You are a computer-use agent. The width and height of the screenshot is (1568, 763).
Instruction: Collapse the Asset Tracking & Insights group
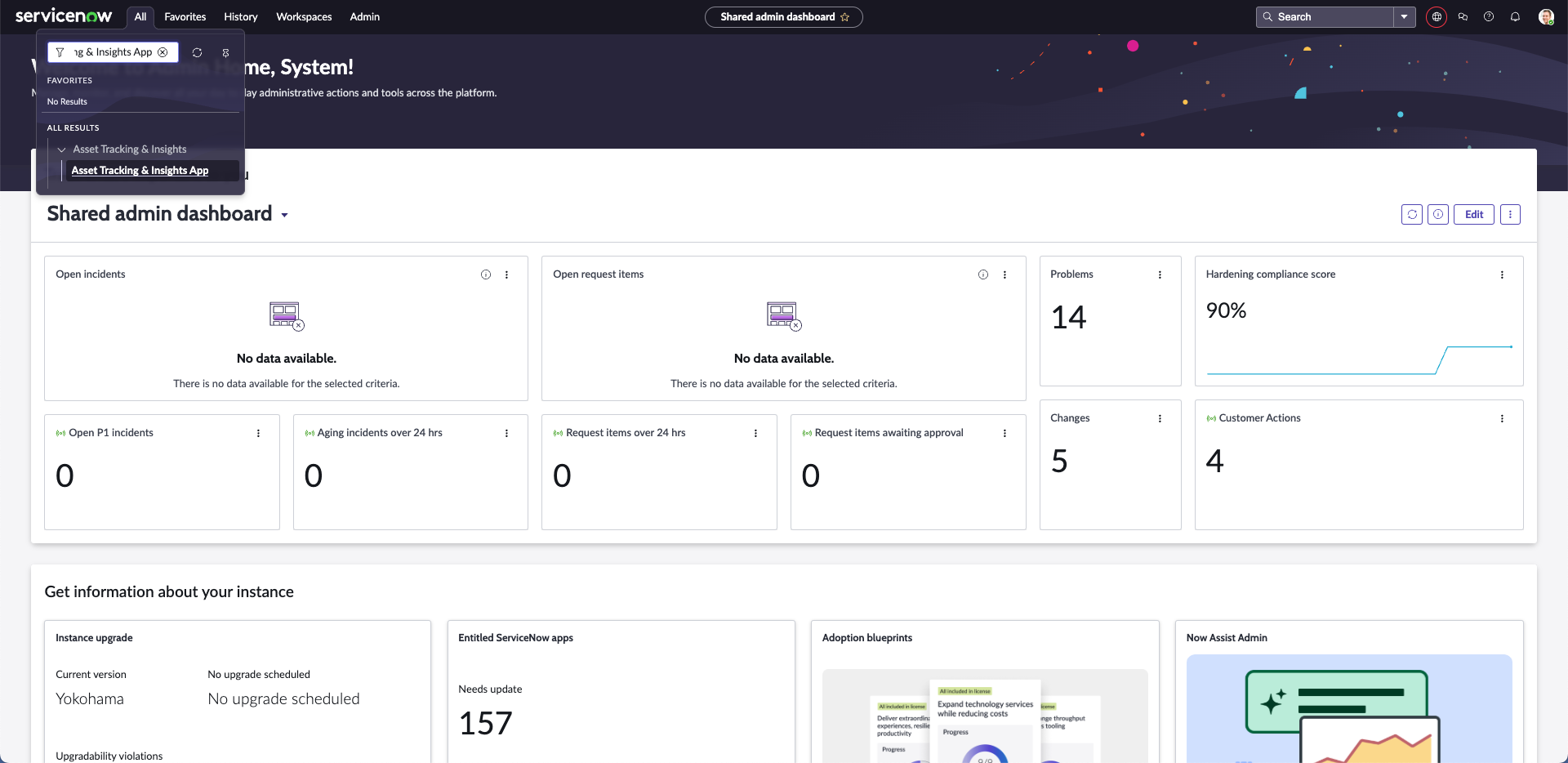[x=61, y=149]
